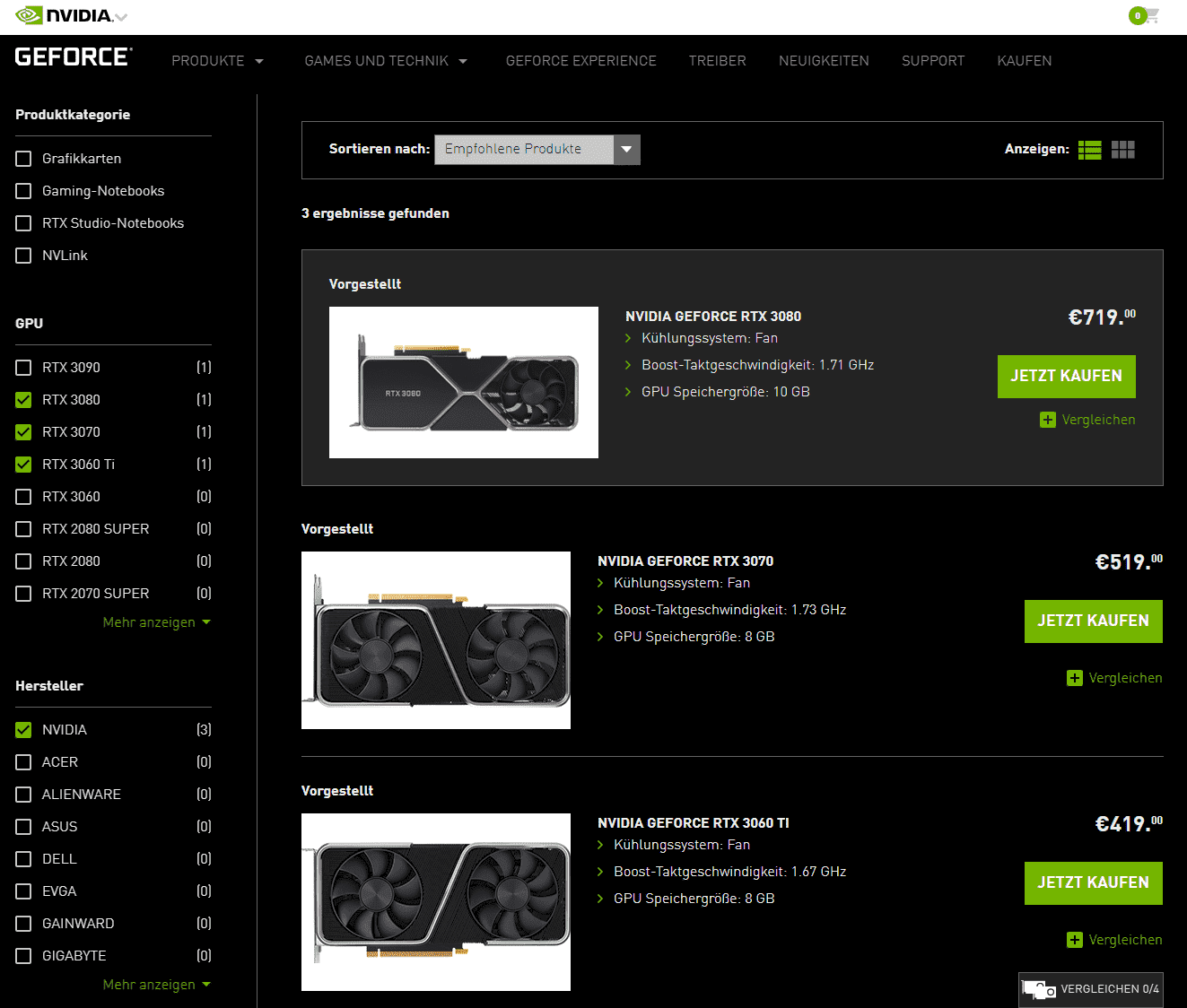The image size is (1187, 1008).
Task: Enable RTX 3060 GPU filter
Action: click(x=23, y=497)
